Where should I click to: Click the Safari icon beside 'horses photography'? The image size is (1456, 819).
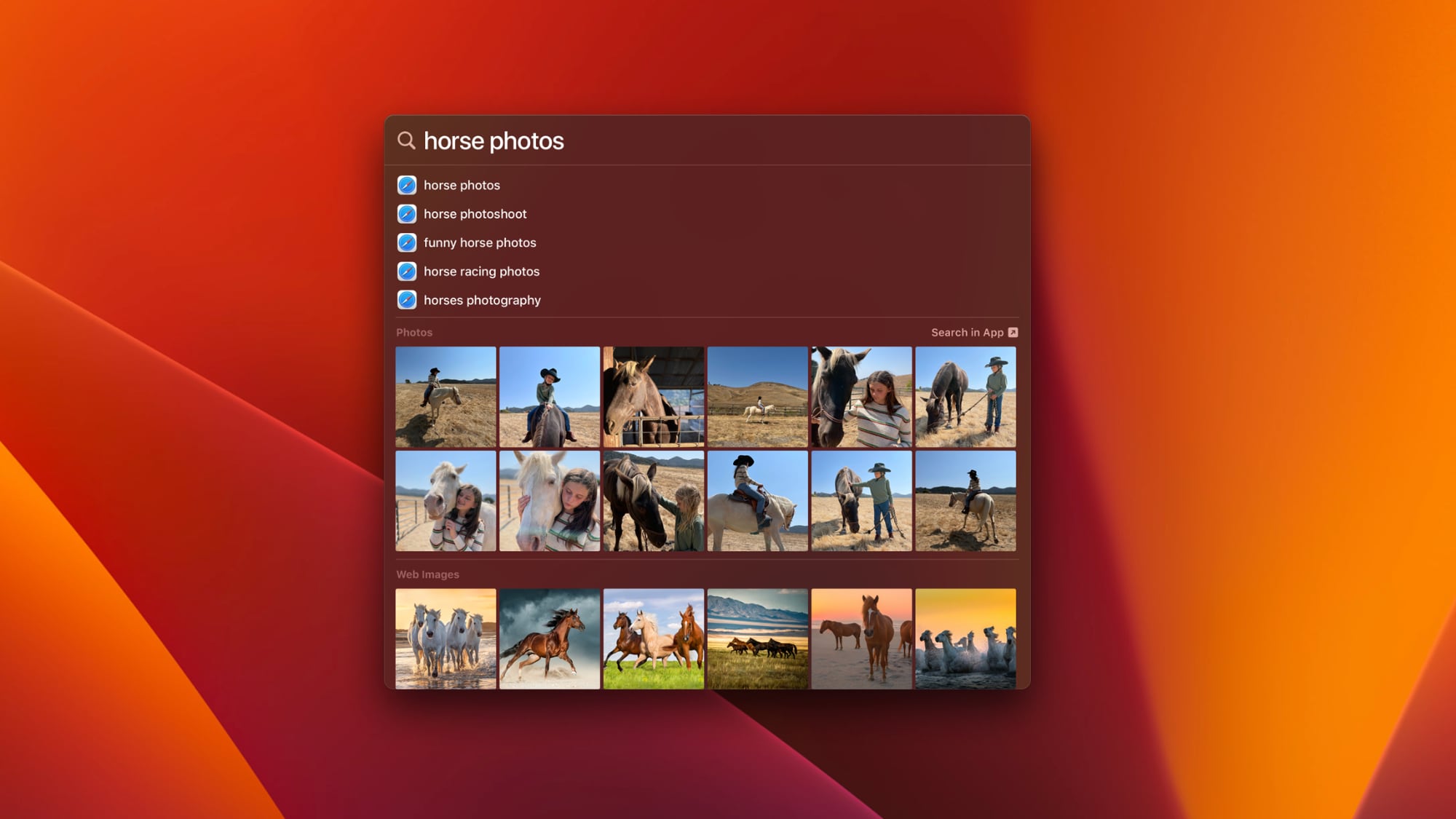(408, 300)
